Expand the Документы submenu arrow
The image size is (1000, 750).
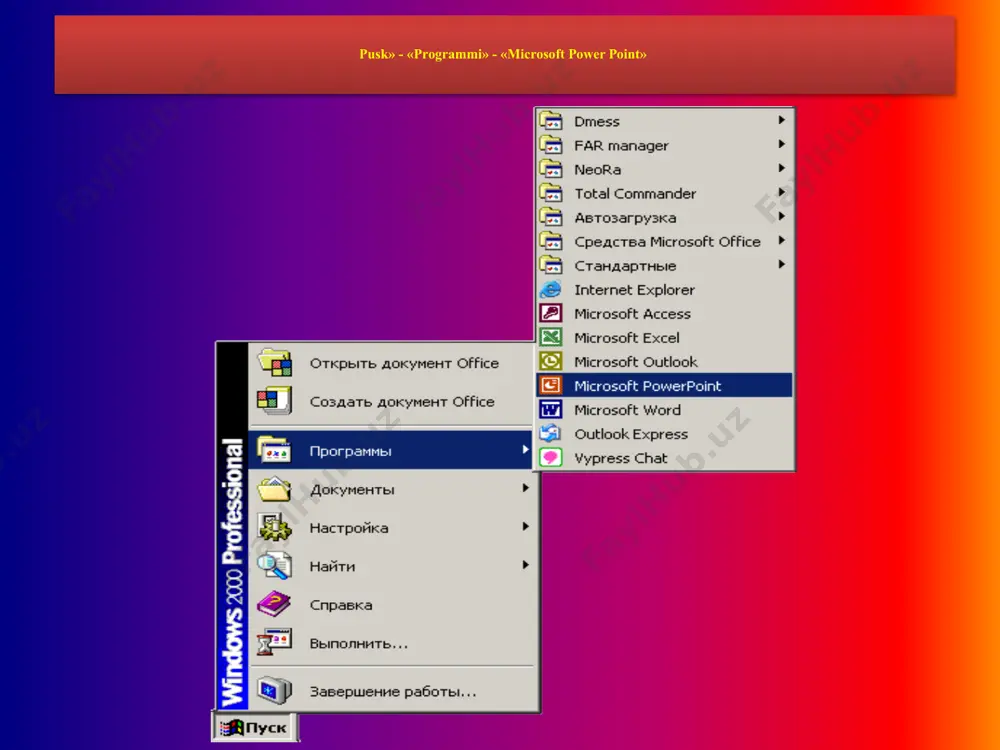526,488
